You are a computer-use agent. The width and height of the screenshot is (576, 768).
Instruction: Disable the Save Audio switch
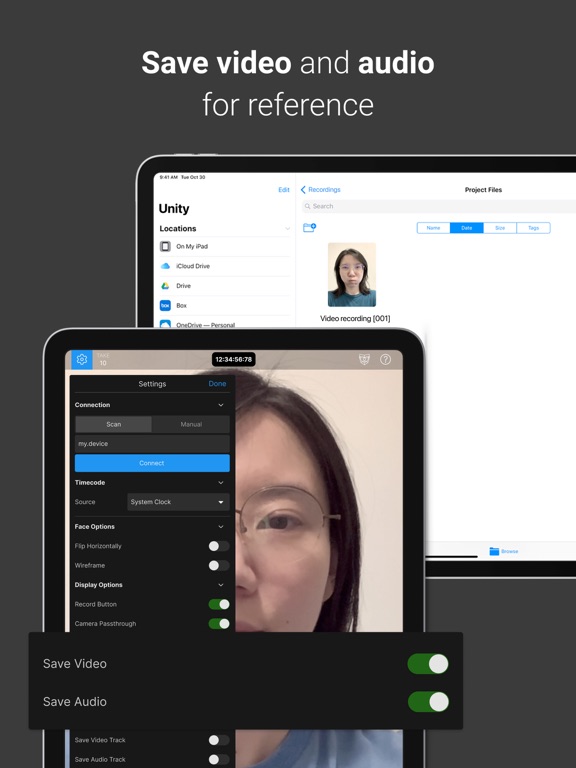[x=428, y=701]
